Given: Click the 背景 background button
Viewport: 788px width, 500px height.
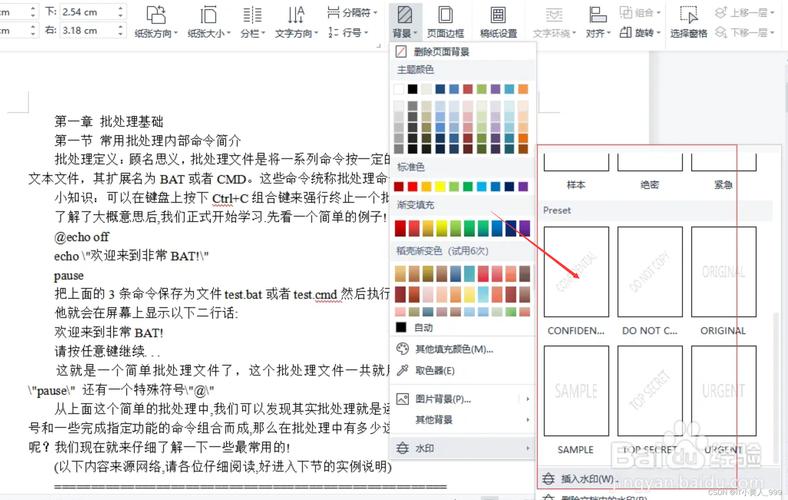Looking at the screenshot, I should pyautogui.click(x=405, y=22).
